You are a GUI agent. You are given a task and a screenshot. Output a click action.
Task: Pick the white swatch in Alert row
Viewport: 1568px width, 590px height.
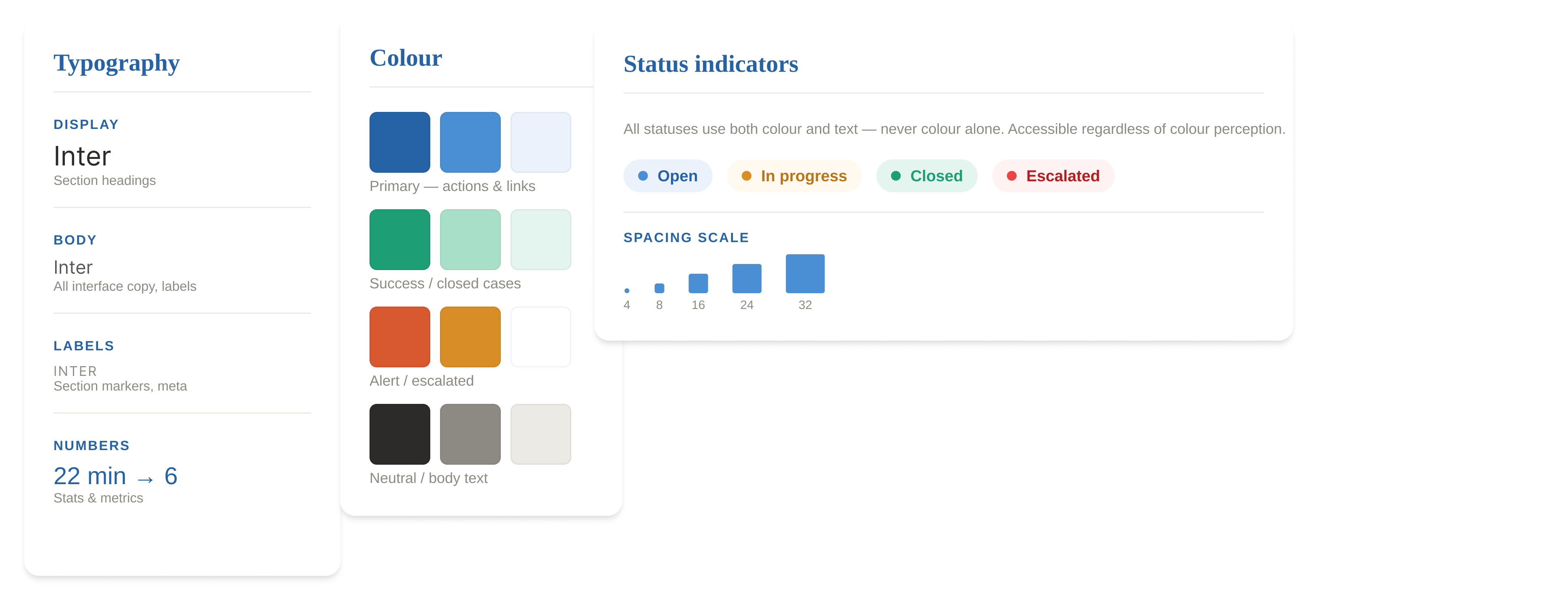[540, 337]
